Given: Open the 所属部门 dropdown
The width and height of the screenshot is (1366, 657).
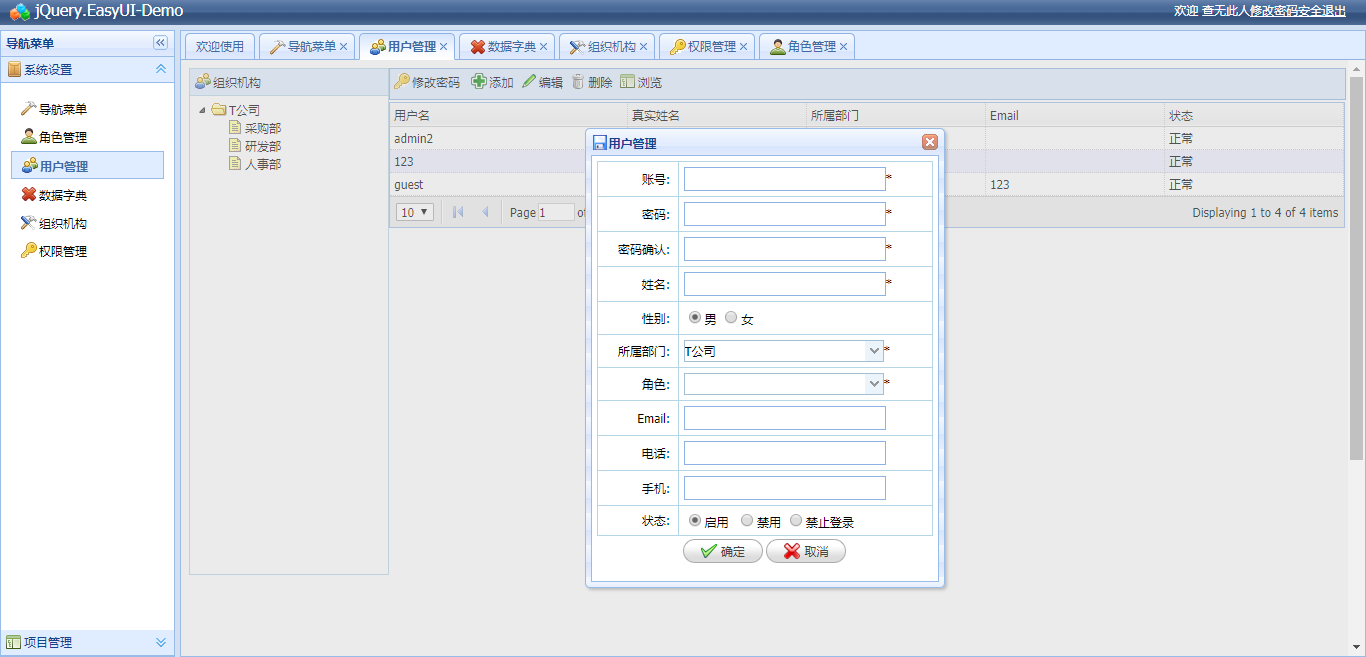Looking at the screenshot, I should 874,351.
